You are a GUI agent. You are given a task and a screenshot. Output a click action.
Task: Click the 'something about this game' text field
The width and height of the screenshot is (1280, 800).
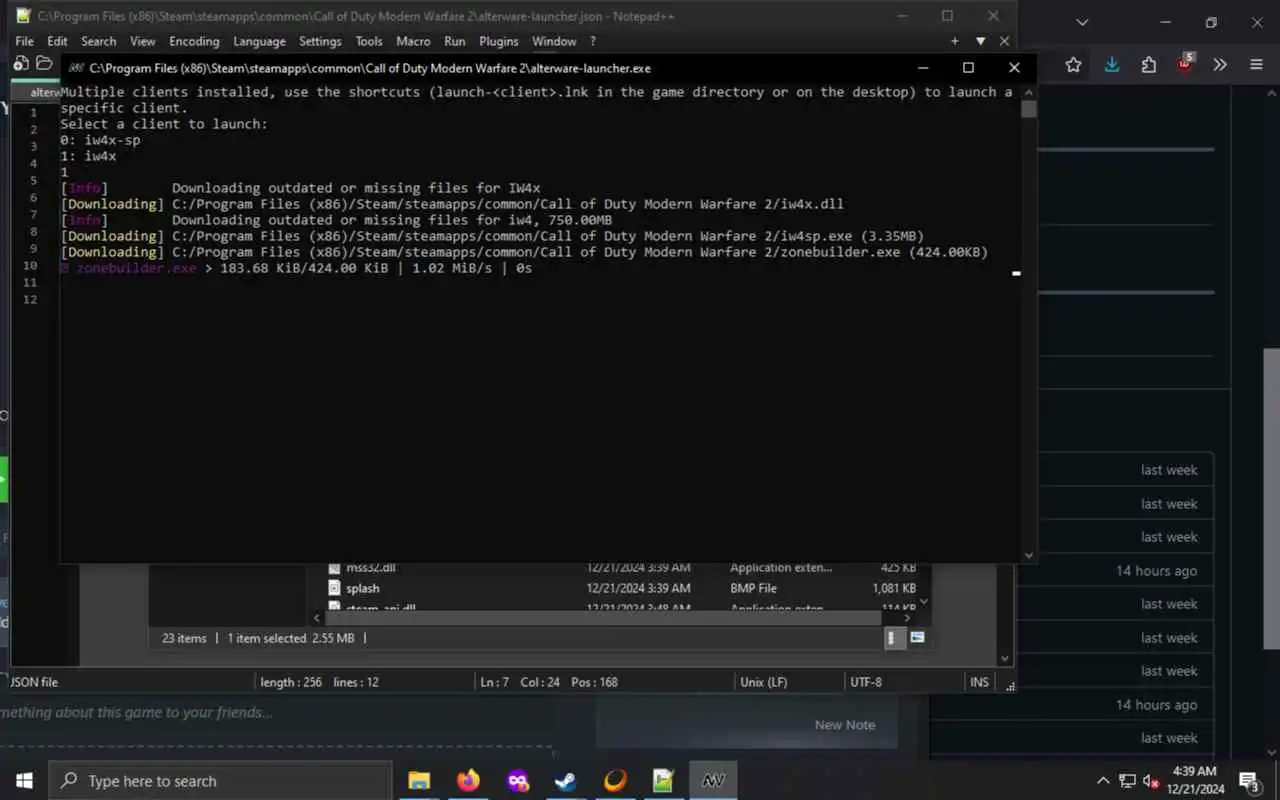(136, 713)
